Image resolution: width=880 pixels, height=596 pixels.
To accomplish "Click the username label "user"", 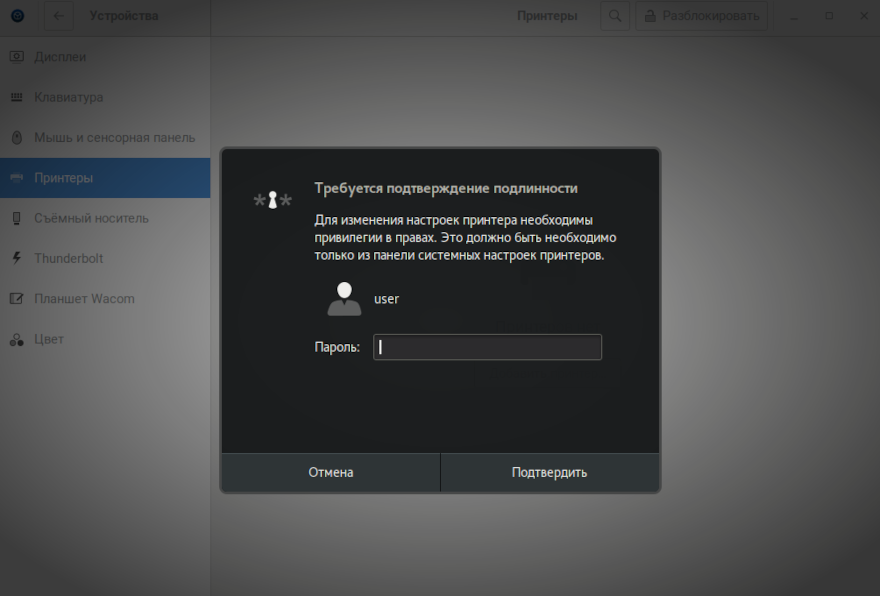I will pyautogui.click(x=386, y=298).
